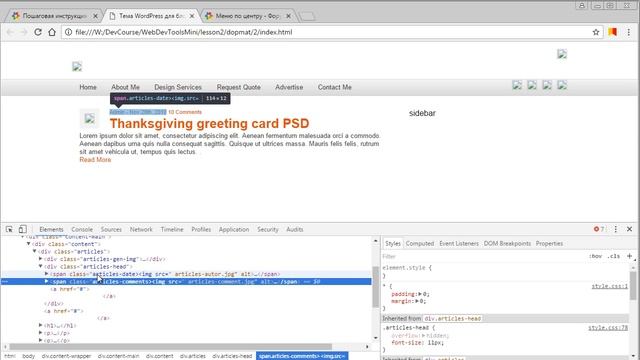640x360 pixels.
Task: Click the address bar URL field
Action: [331, 32]
